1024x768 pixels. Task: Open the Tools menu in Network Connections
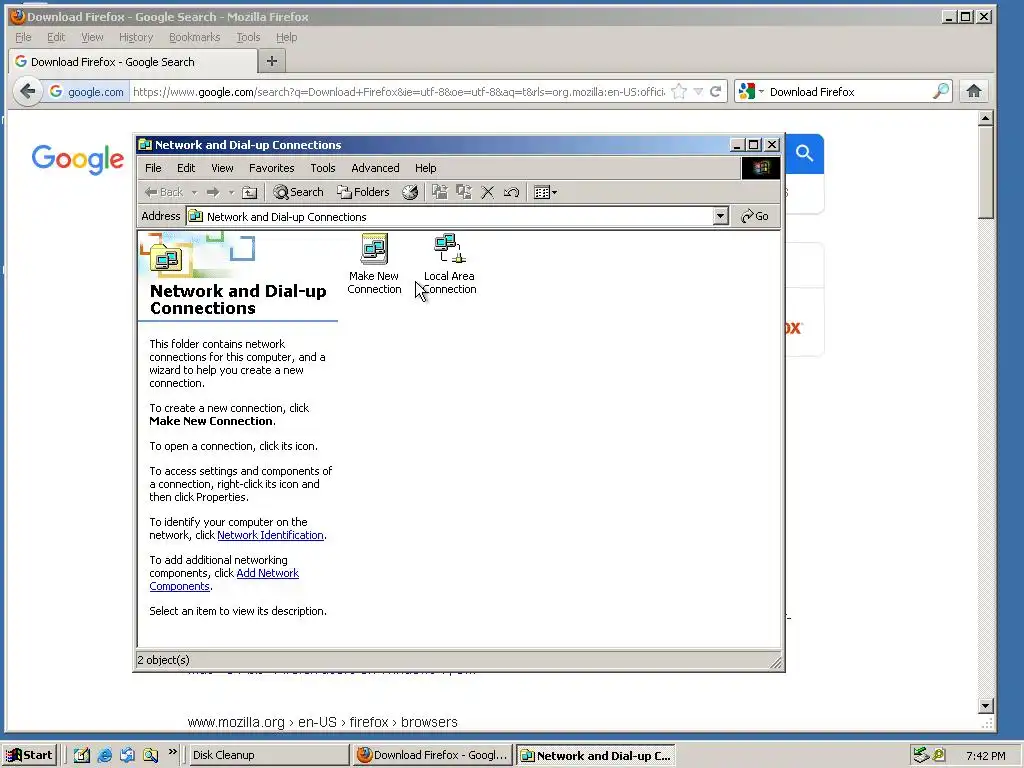click(323, 168)
